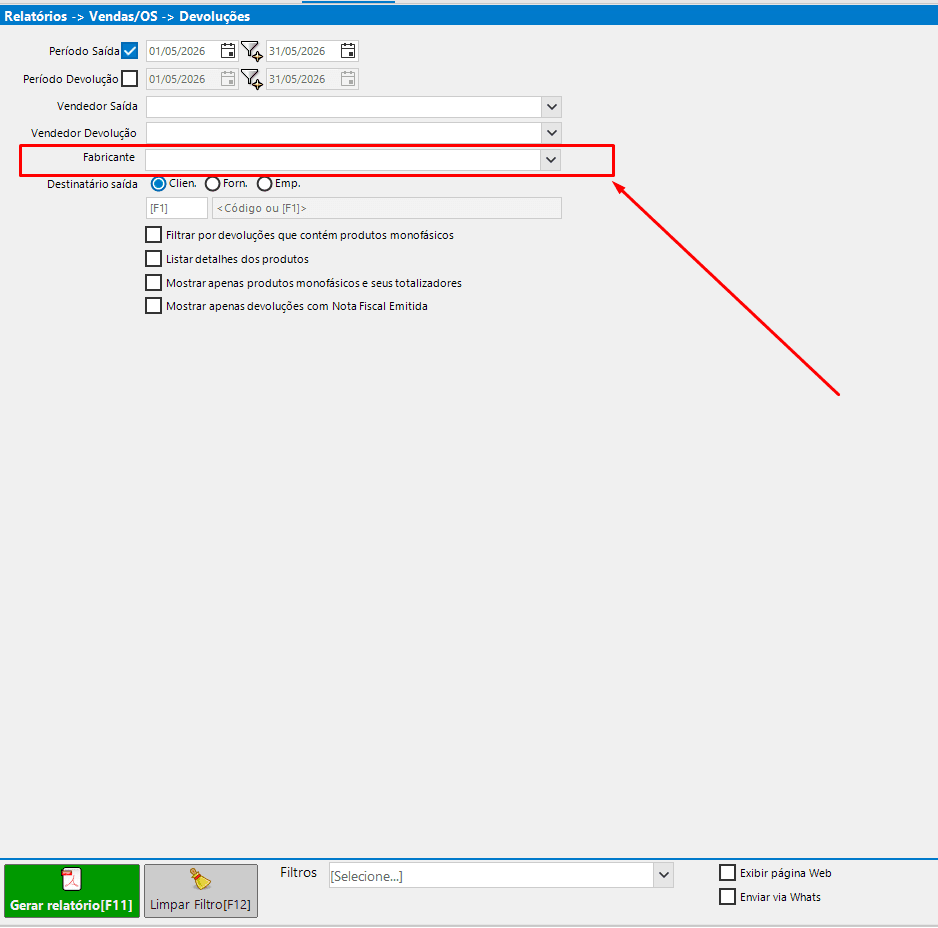This screenshot has width=938, height=928.
Task: Expand the Fabricante dropdown arrow
Action: coord(551,160)
